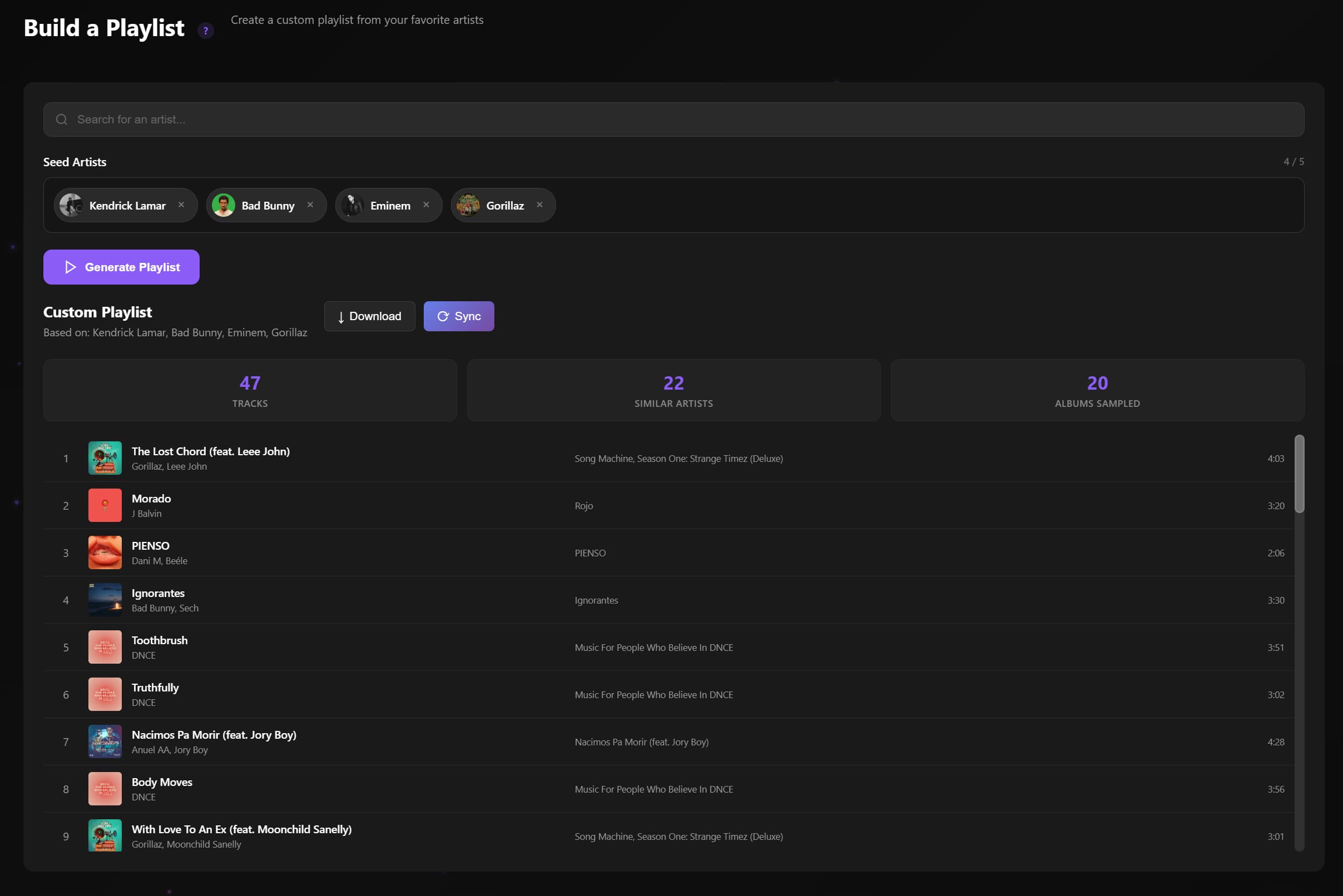
Task: Click Toothbrush's album 'Music For People Who Believe In DNCE'
Action: pos(654,648)
